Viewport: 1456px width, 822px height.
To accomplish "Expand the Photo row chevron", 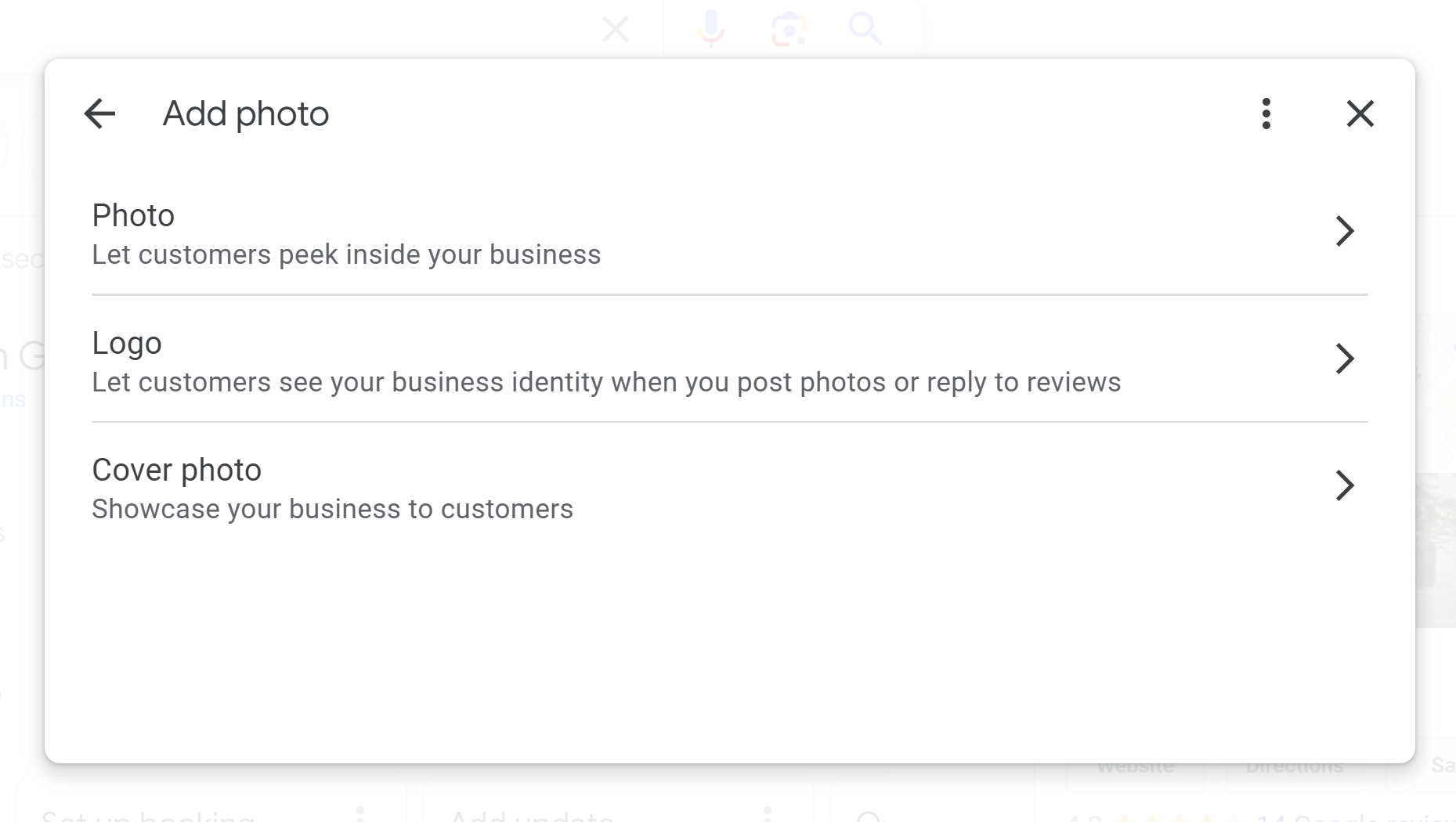I will pyautogui.click(x=1344, y=232).
